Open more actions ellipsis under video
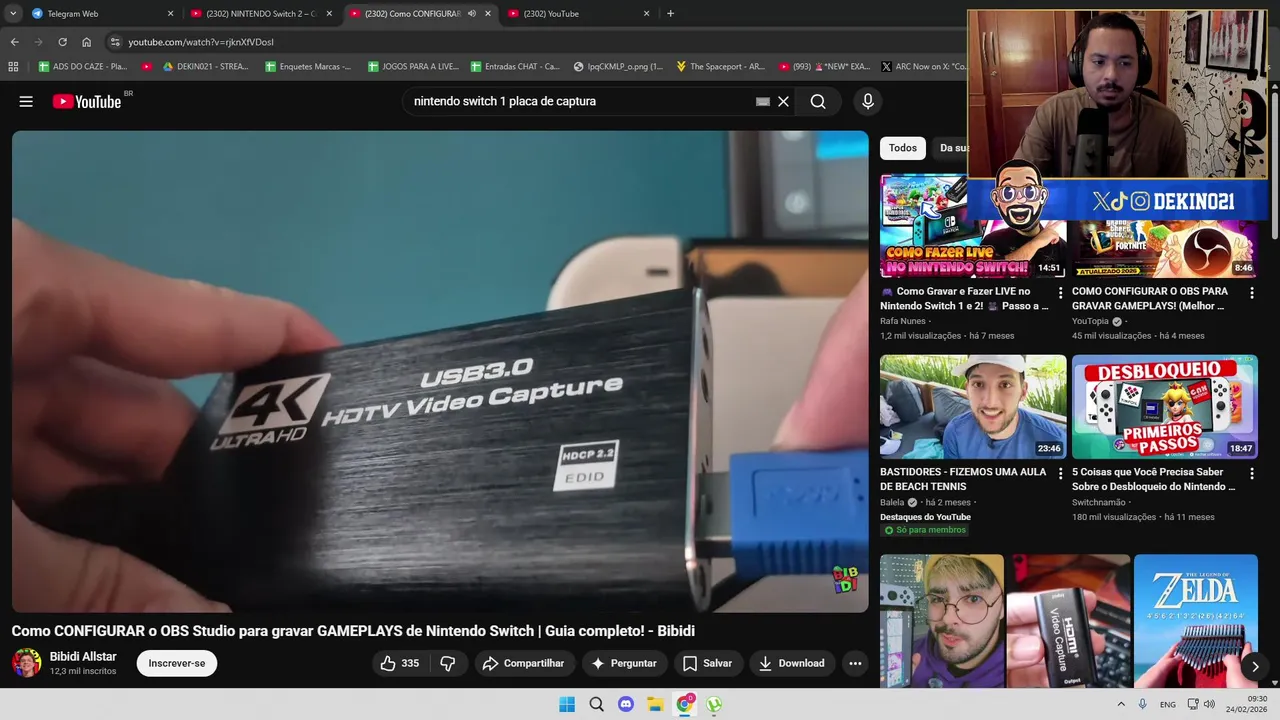The height and width of the screenshot is (720, 1280). point(855,663)
